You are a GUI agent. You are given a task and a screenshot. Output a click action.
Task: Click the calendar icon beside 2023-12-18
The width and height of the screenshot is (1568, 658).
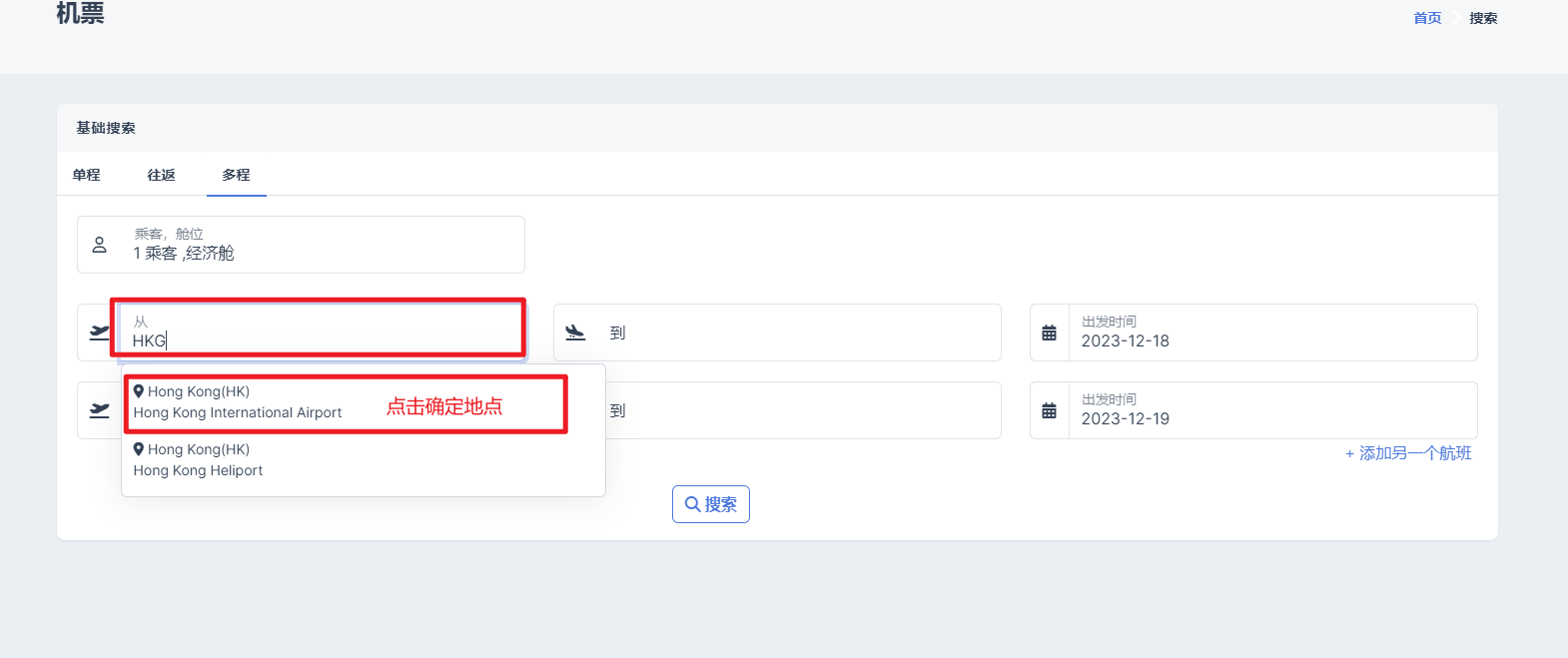click(1049, 332)
